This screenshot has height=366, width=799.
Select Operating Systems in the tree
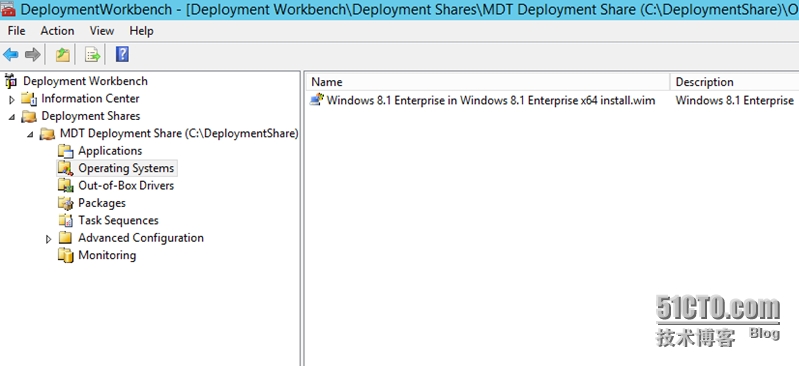[126, 168]
